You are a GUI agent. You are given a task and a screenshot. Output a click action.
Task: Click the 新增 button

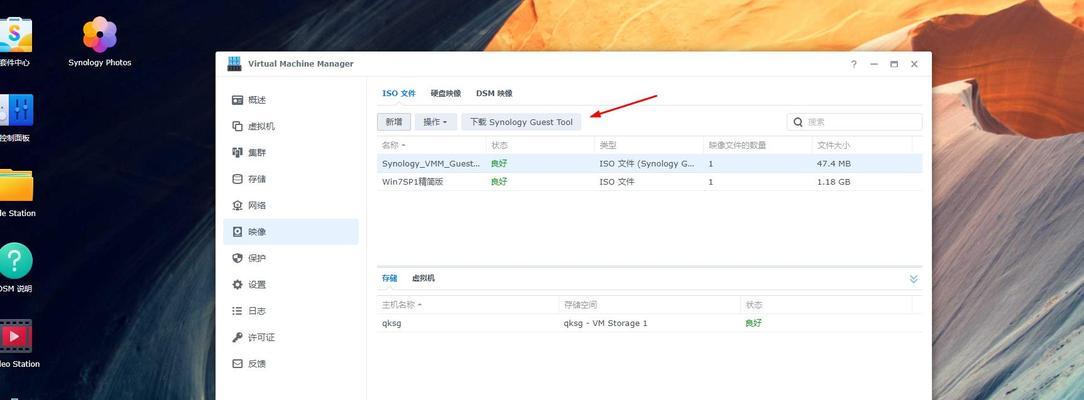point(394,122)
